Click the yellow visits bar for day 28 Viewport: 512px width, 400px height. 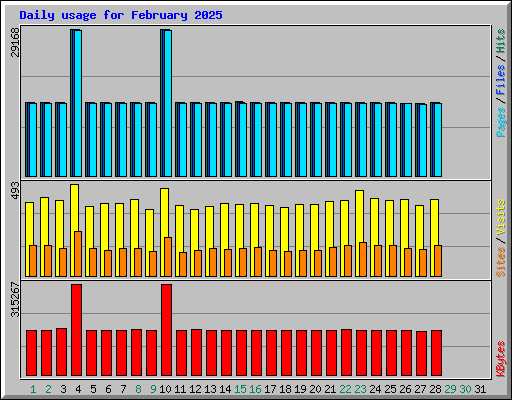pos(434,238)
